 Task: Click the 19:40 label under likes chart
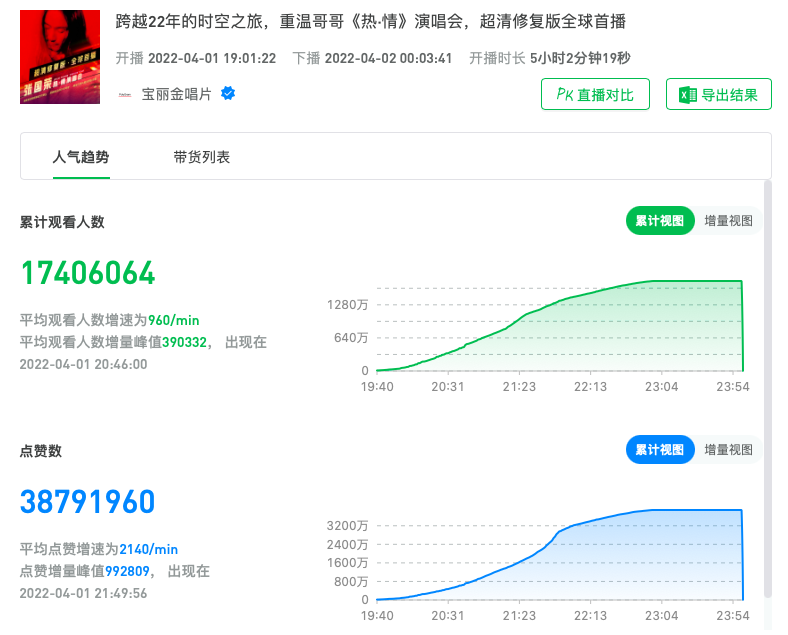(x=377, y=615)
